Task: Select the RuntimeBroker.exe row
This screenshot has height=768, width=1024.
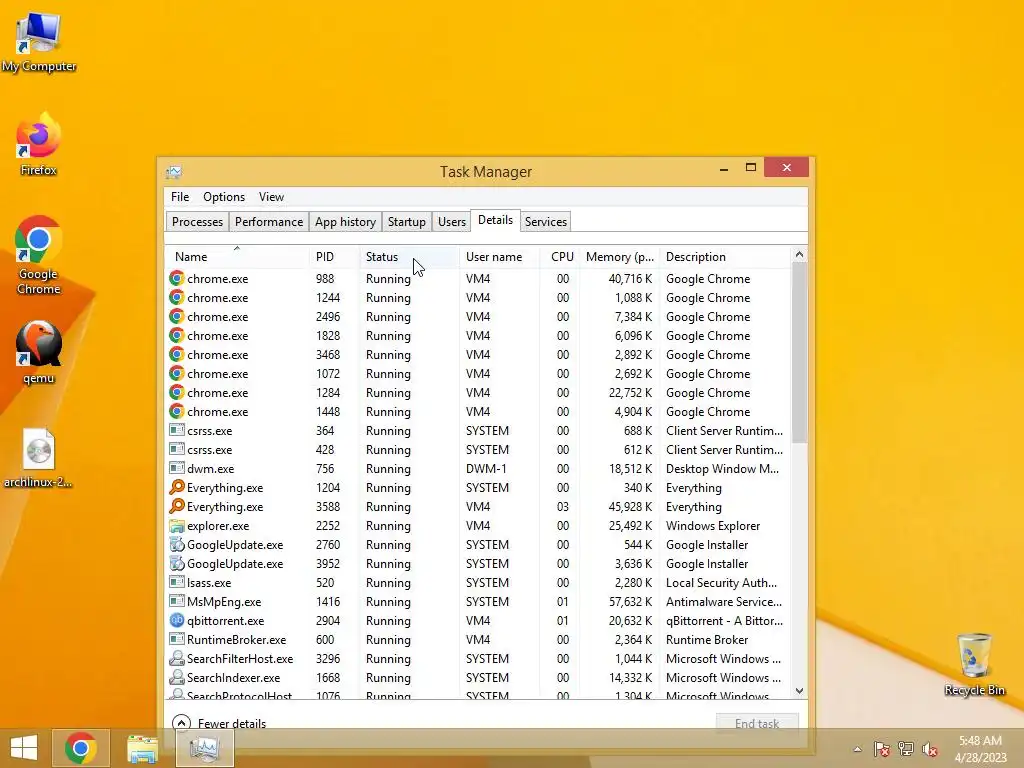Action: coord(477,639)
